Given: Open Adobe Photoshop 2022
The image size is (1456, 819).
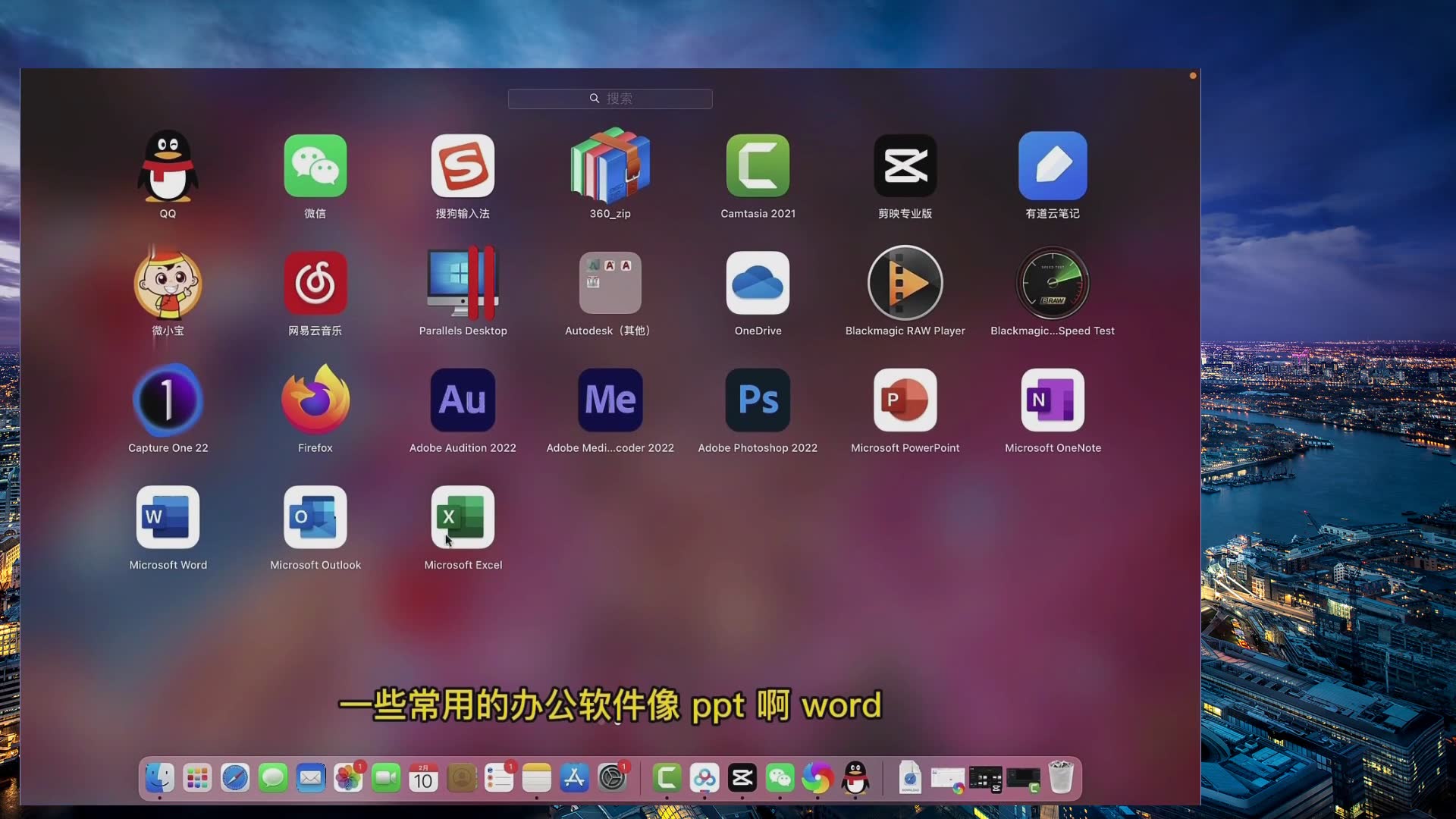Looking at the screenshot, I should click(758, 400).
